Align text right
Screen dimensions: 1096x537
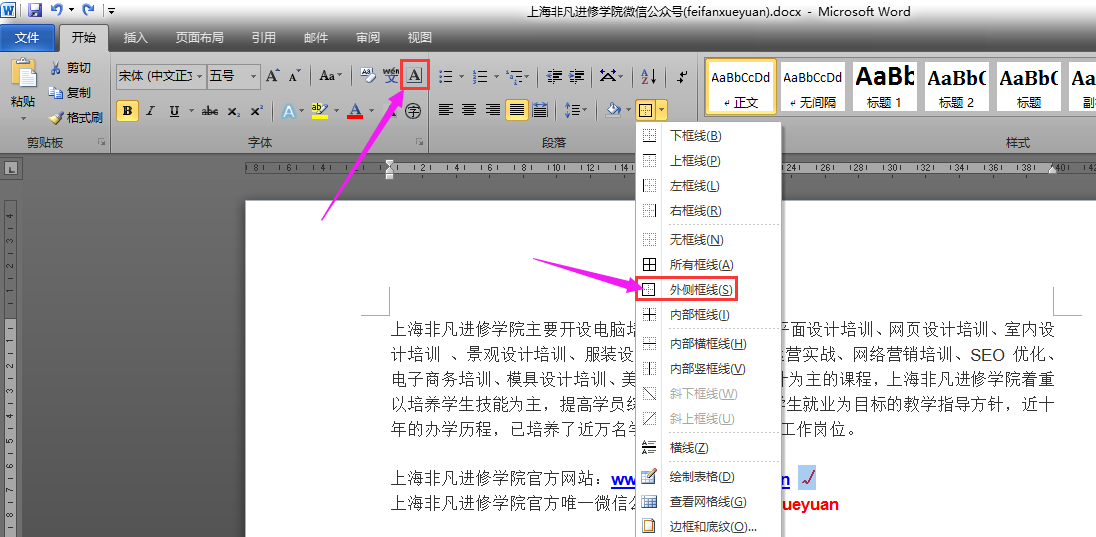tap(493, 110)
